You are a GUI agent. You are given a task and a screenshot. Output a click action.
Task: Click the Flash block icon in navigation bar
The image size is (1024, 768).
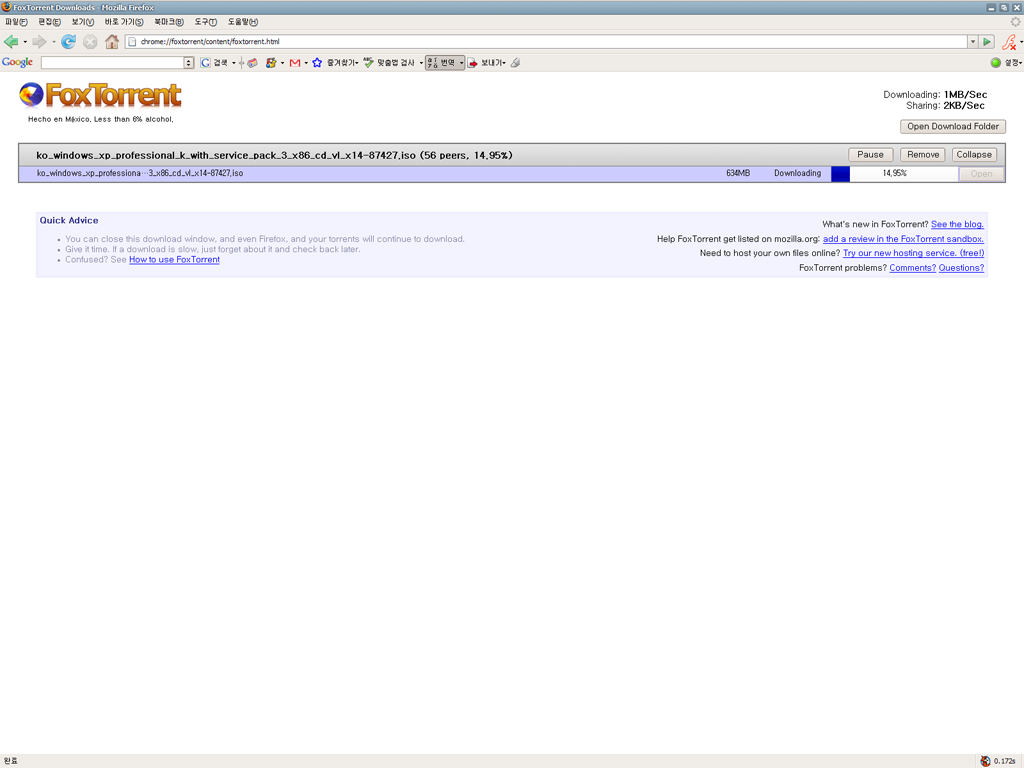pos(1009,42)
